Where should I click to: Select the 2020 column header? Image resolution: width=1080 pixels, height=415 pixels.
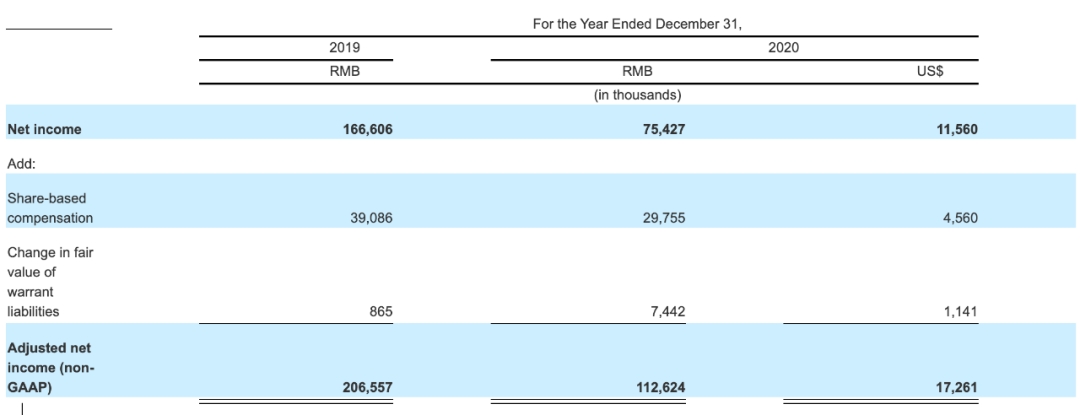pos(783,48)
